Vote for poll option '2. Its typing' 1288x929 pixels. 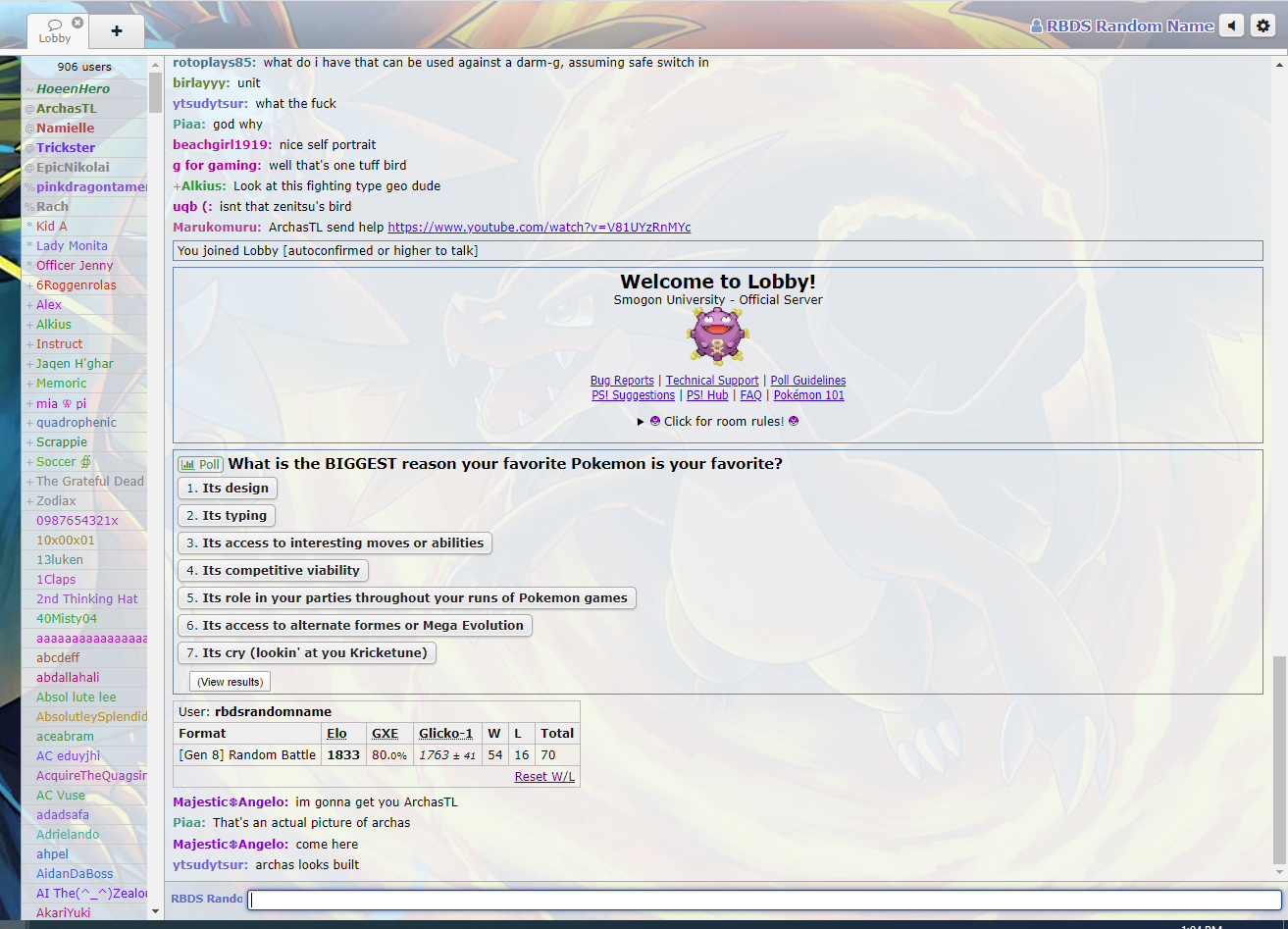(x=227, y=515)
